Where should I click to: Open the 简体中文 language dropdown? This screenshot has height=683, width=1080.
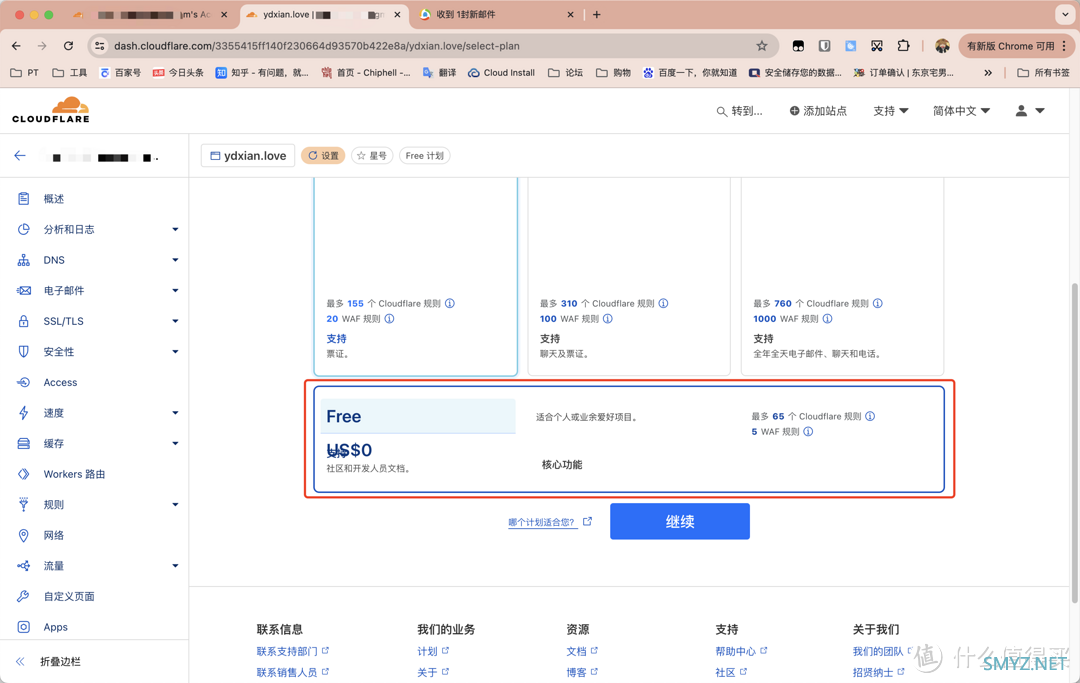pyautogui.click(x=961, y=111)
